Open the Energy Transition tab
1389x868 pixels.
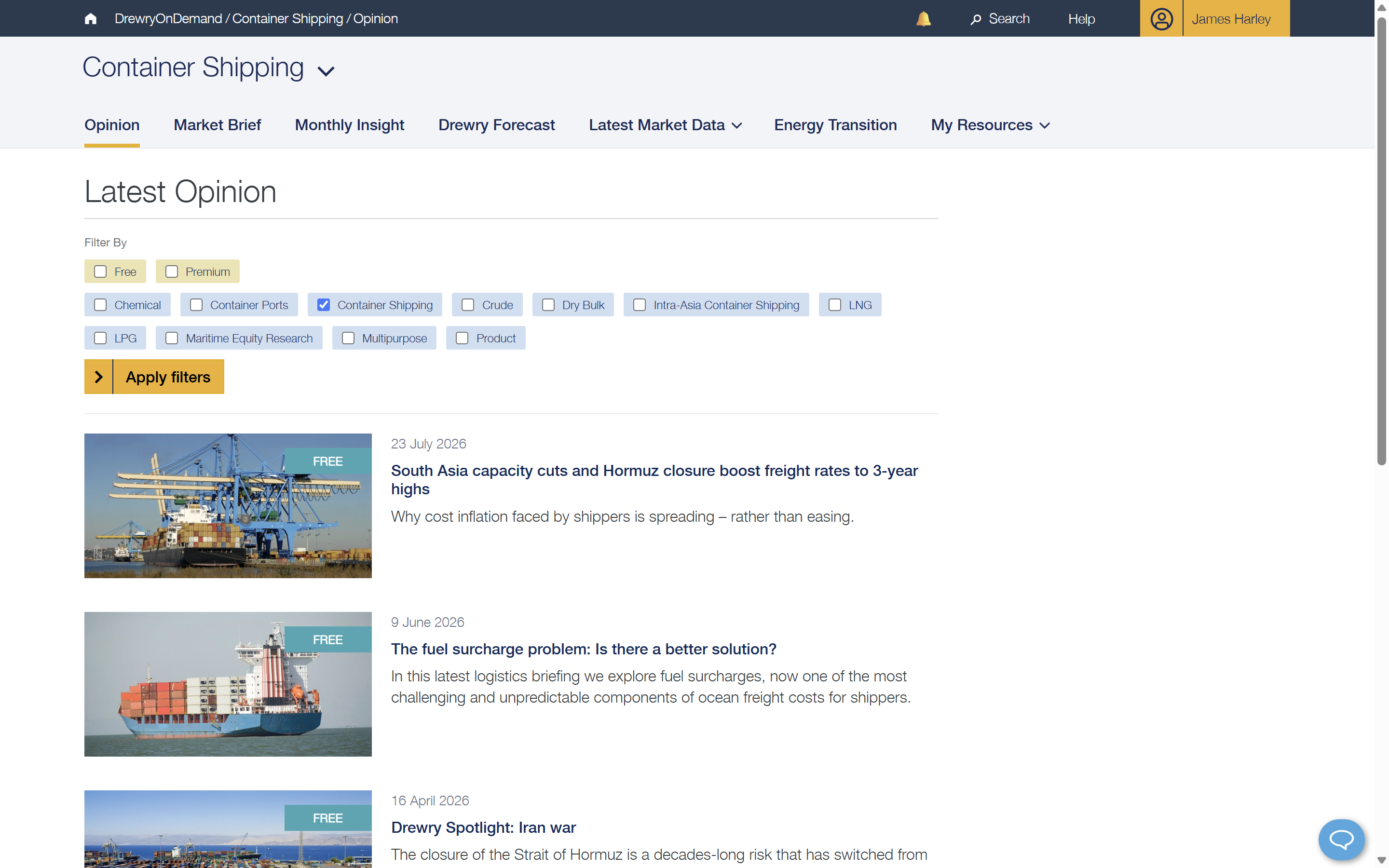tap(835, 125)
